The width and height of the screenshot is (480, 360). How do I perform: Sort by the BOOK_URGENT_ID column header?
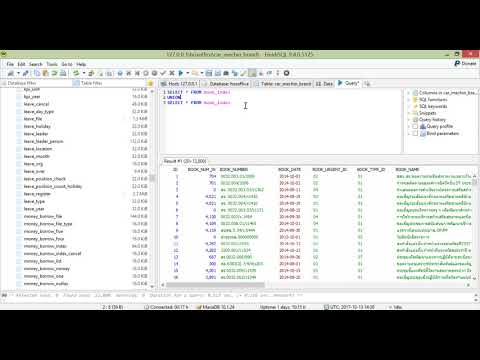329,170
